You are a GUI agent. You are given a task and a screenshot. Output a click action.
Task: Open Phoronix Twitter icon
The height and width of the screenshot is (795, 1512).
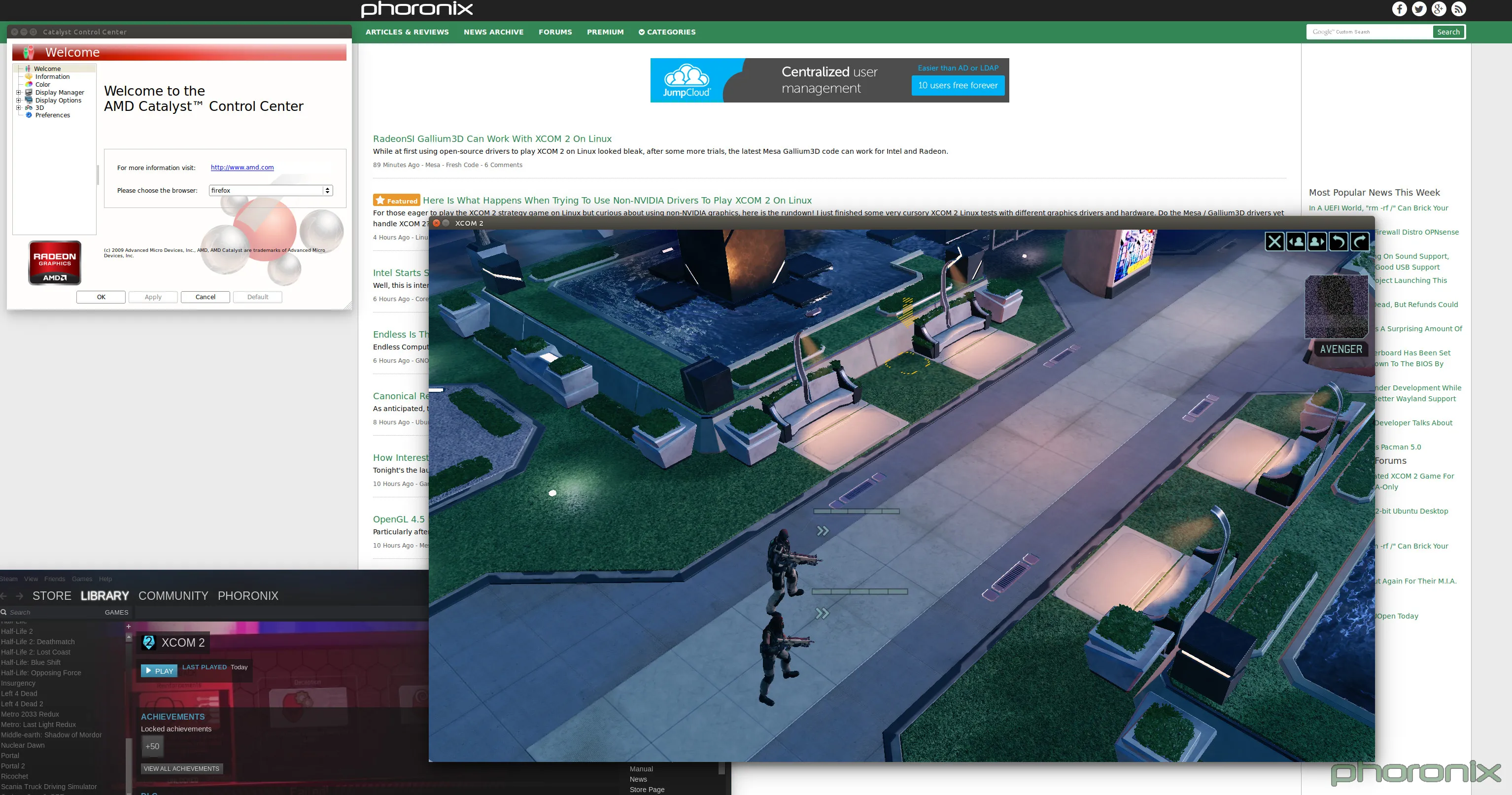pos(1419,9)
